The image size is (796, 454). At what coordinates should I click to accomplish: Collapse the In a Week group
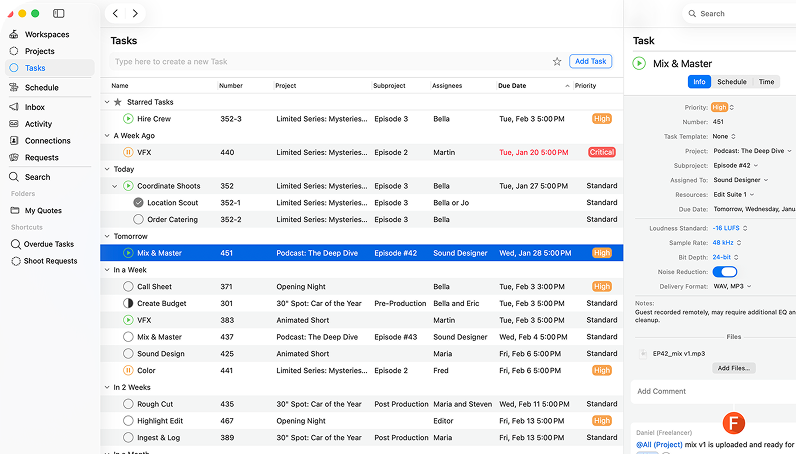pos(107,270)
